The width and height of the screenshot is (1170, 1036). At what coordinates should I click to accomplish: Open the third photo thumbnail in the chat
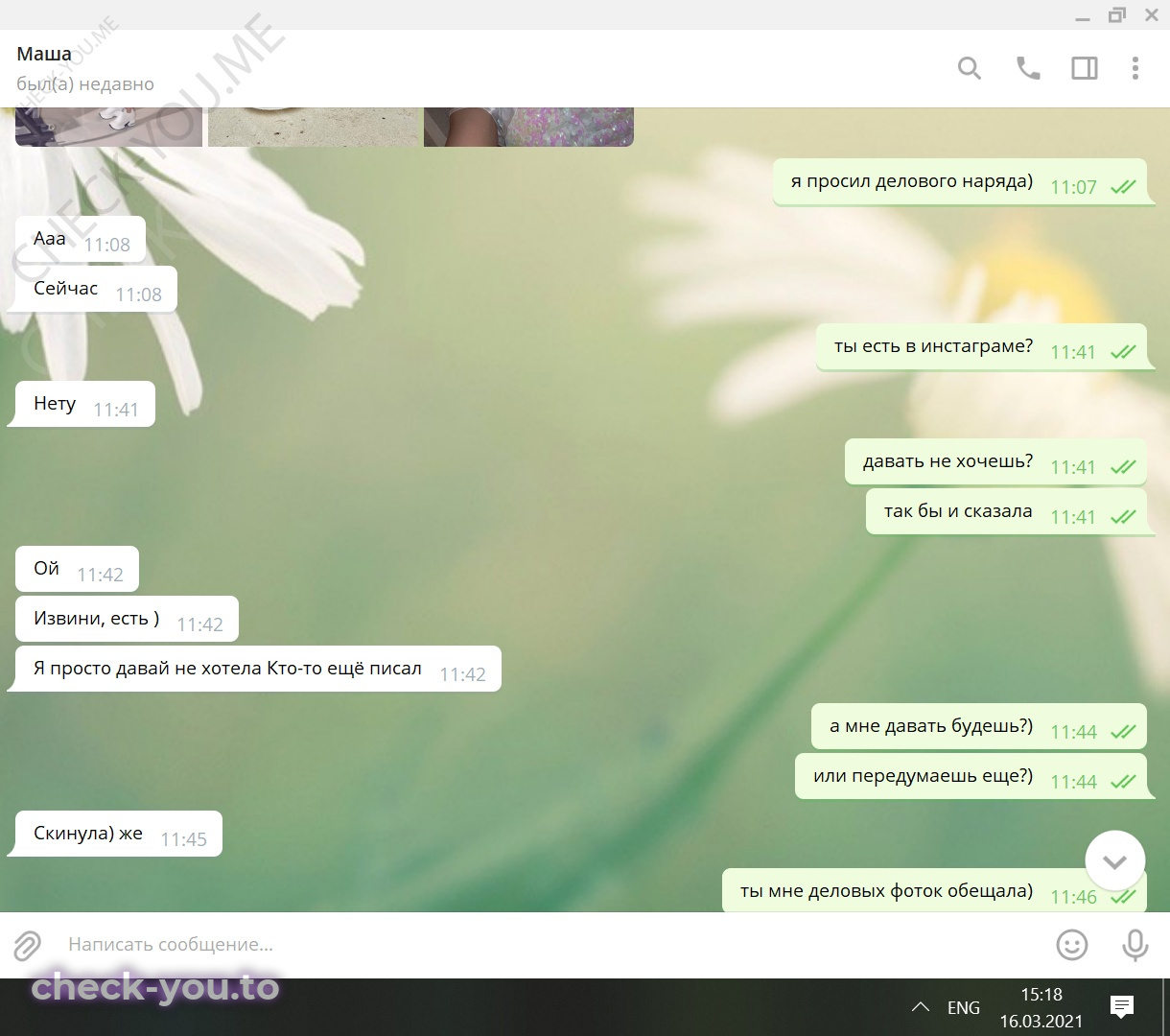(528, 127)
